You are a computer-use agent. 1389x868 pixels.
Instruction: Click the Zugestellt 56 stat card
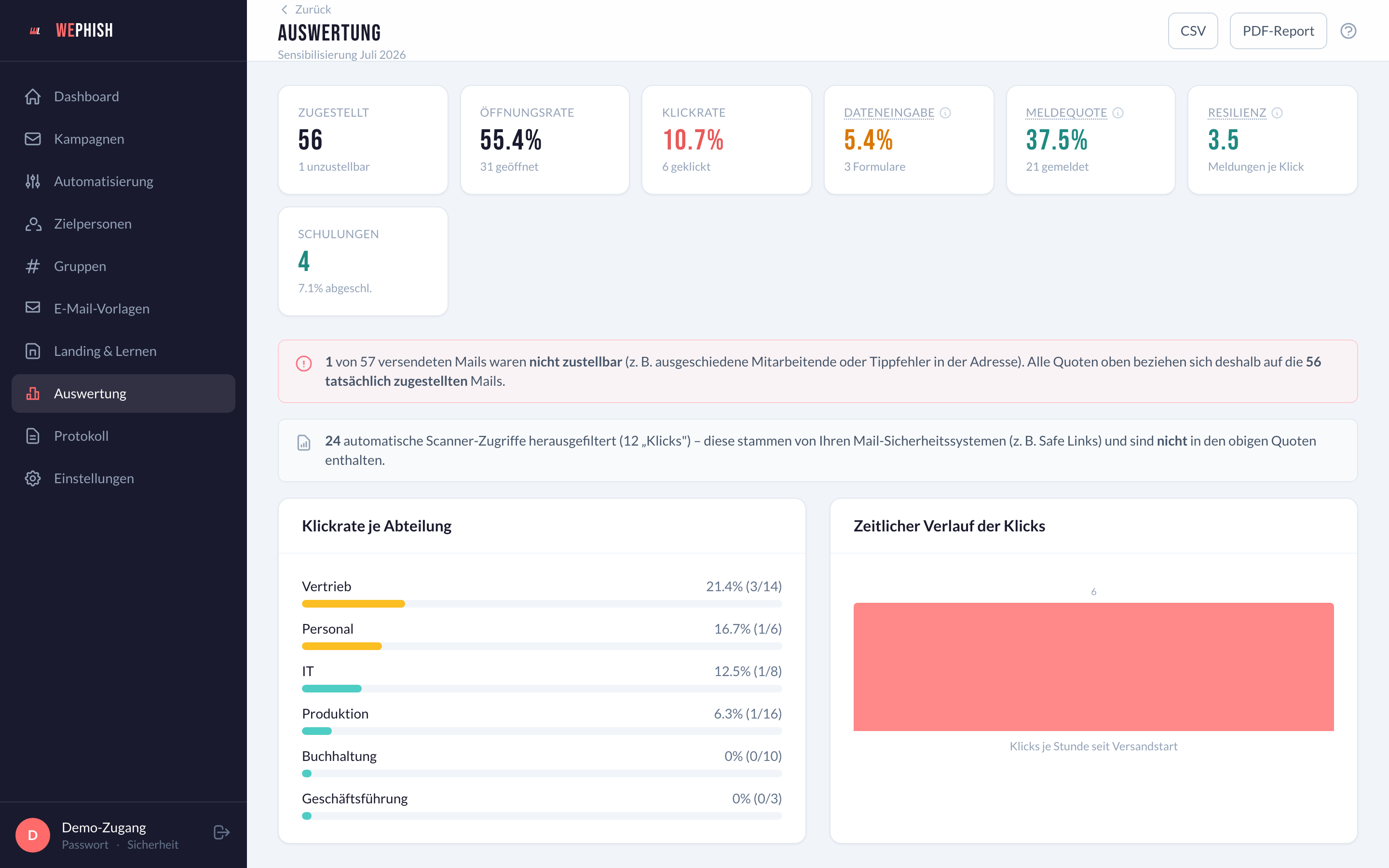pyautogui.click(x=363, y=139)
